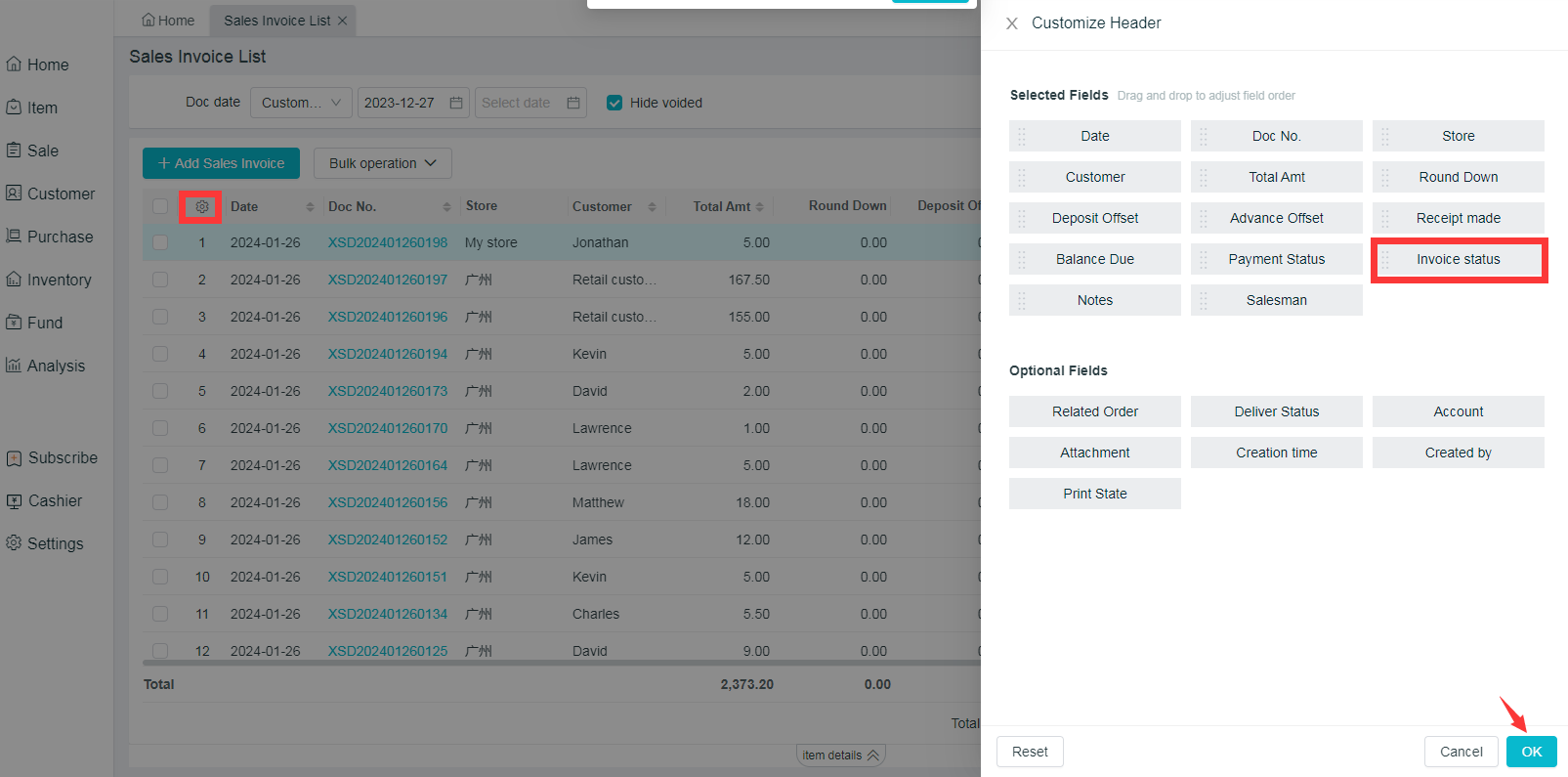Expand the item details panel
1568x777 pixels.
click(840, 755)
